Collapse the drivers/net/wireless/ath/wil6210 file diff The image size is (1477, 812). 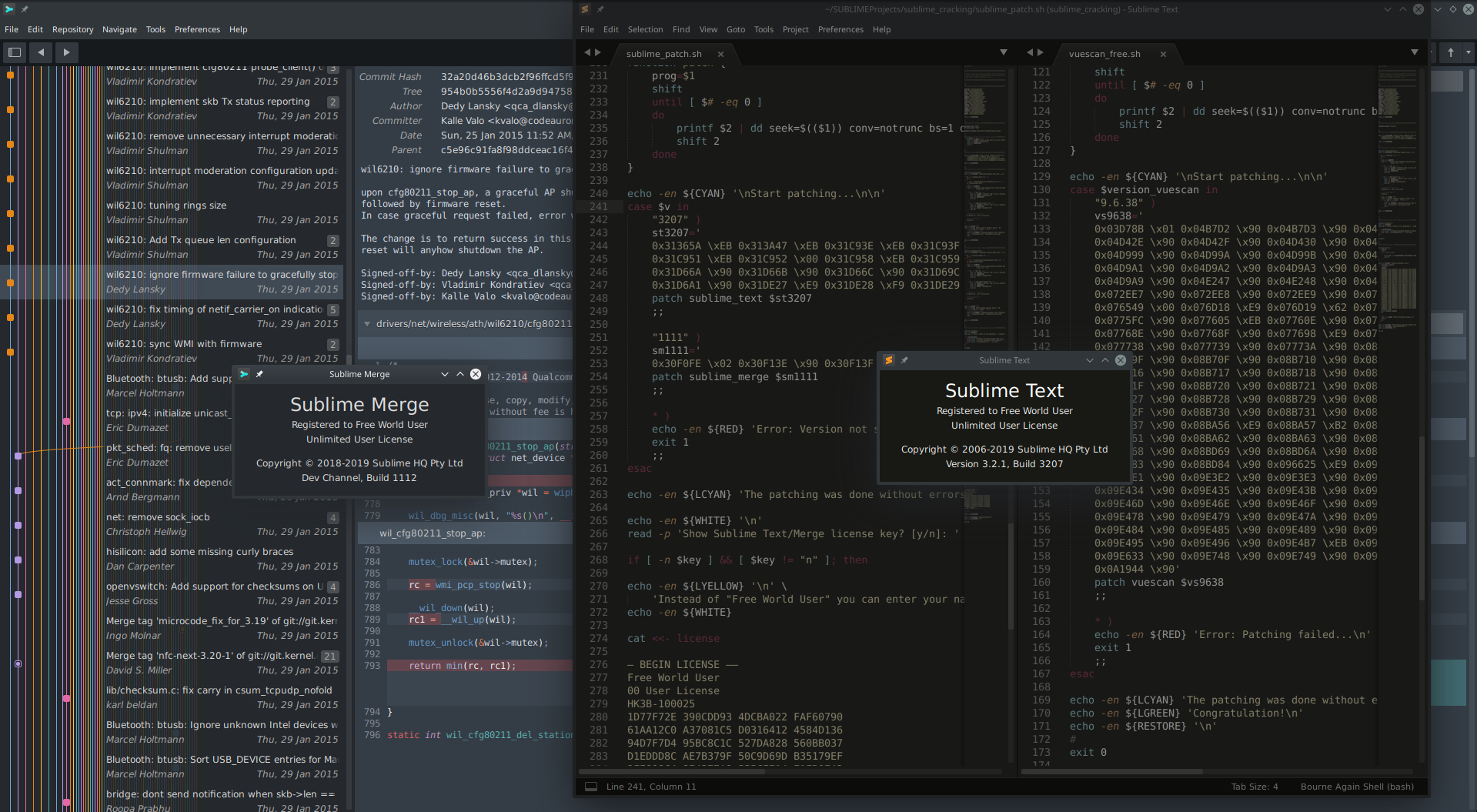[367, 324]
